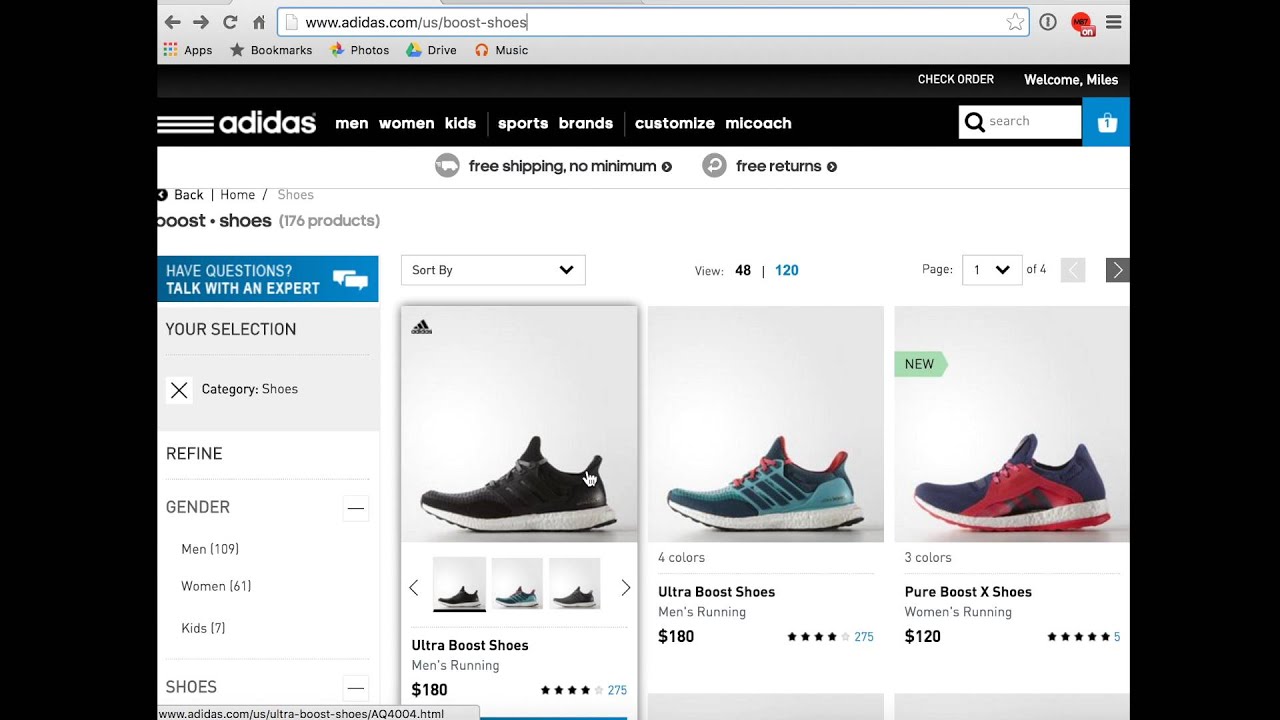Screen dimensions: 1280x720
Task: View 120 products per page
Action: (x=787, y=271)
